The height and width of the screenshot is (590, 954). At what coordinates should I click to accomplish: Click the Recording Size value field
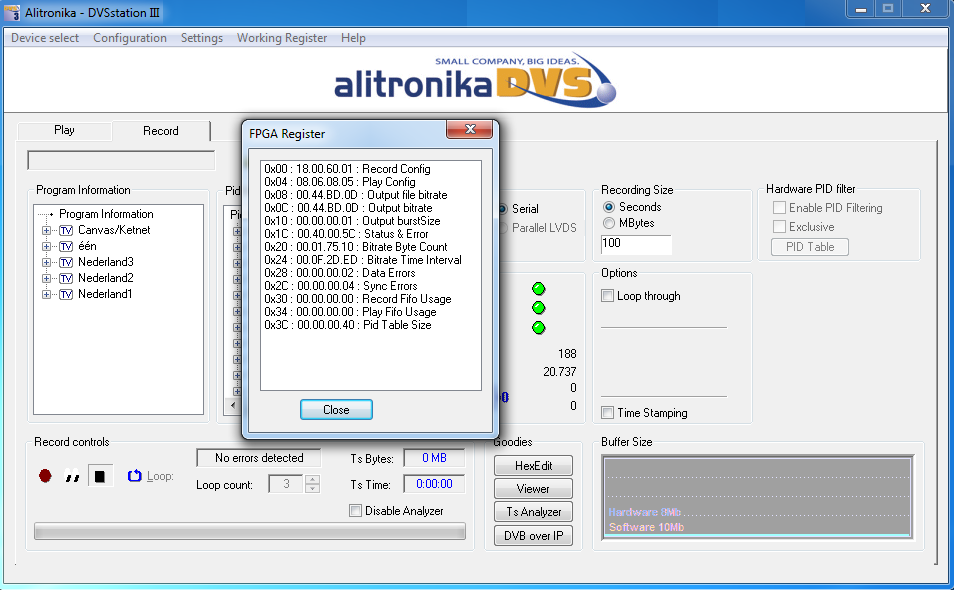tap(636, 245)
